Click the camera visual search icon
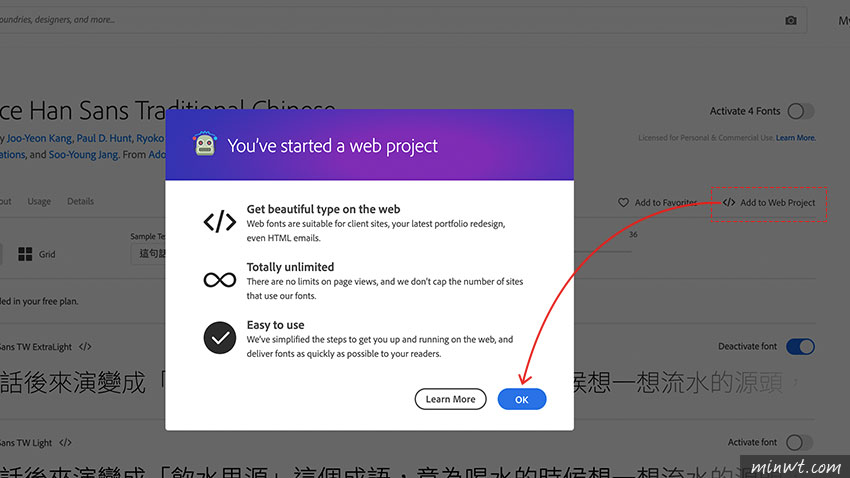850x478 pixels. pyautogui.click(x=791, y=21)
